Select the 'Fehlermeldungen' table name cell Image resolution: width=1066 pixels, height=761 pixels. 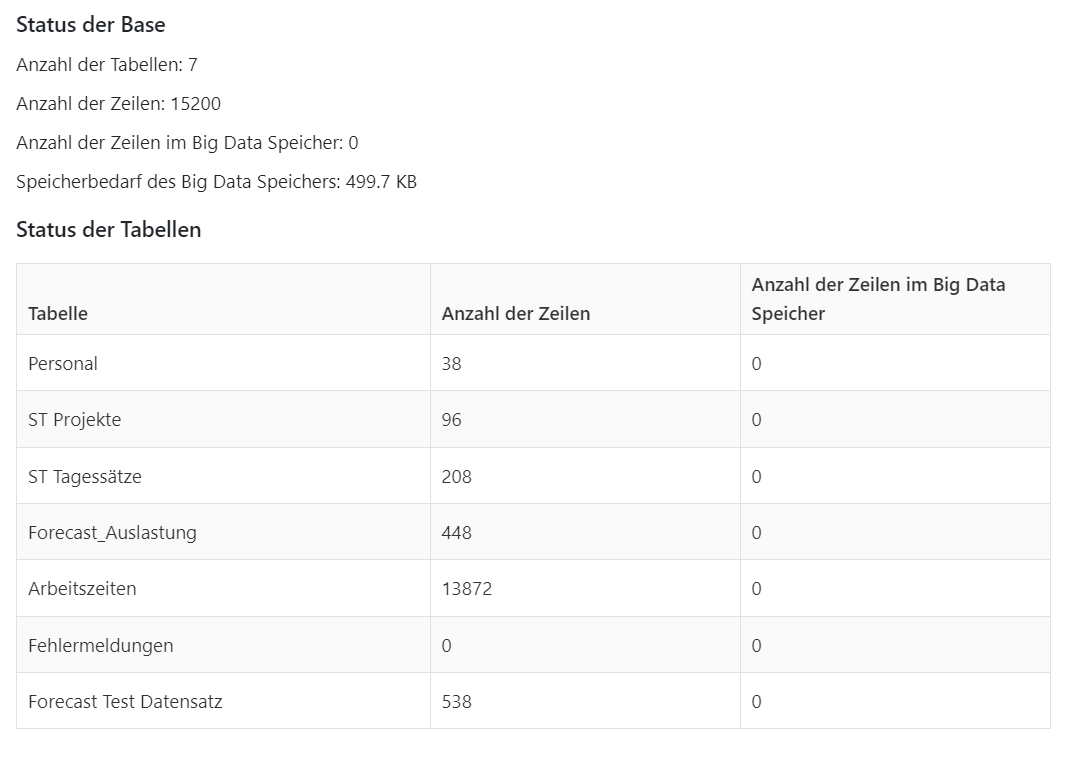click(x=100, y=646)
